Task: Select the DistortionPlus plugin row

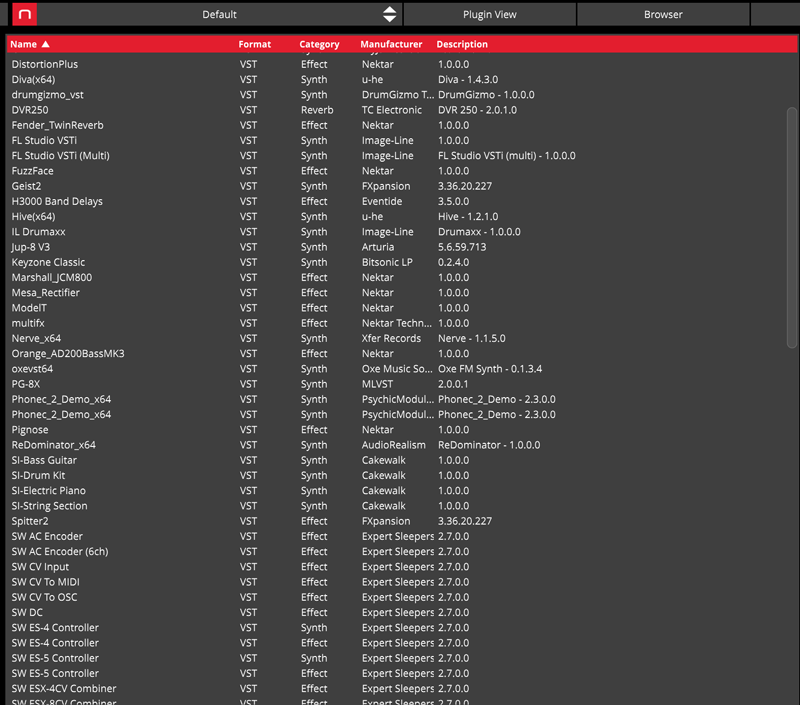Action: click(402, 64)
